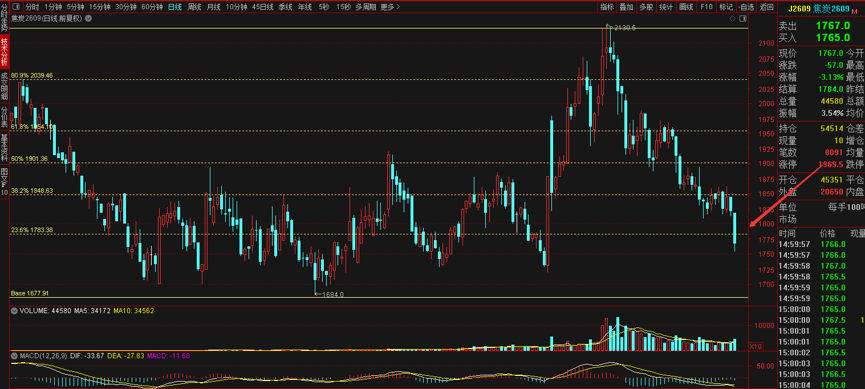
Task: Click the 15:00:00 1767.5 tick row
Action: [821, 320]
